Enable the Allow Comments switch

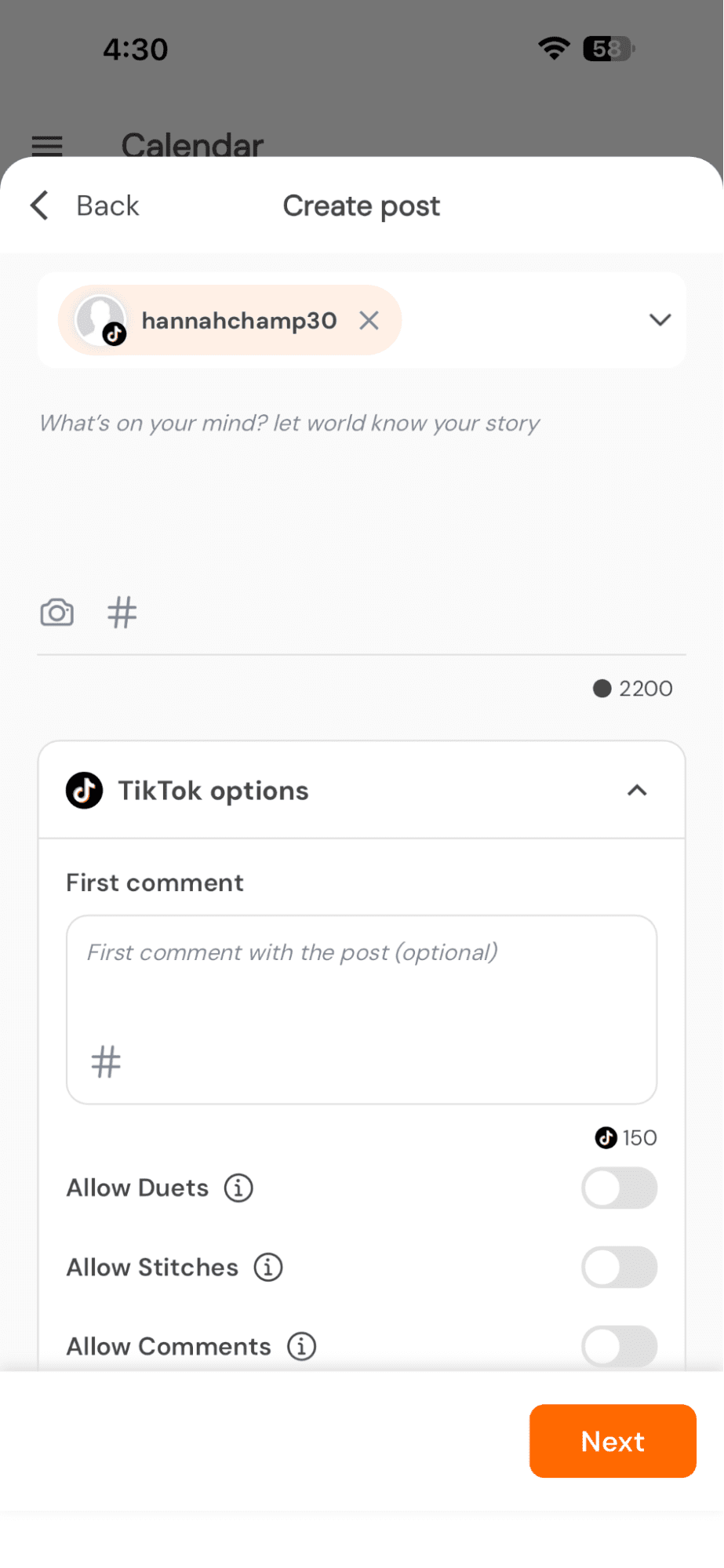click(619, 1346)
